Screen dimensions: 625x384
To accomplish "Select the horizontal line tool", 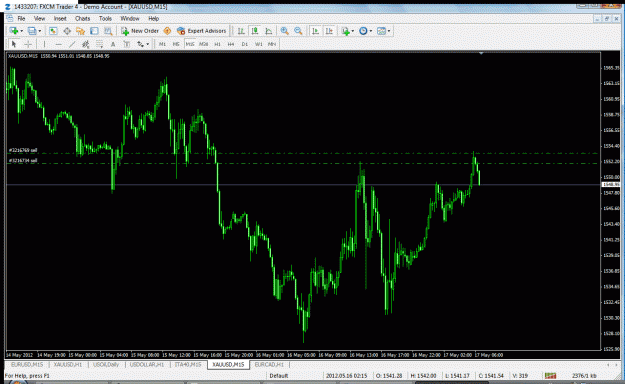I will 58,44.
